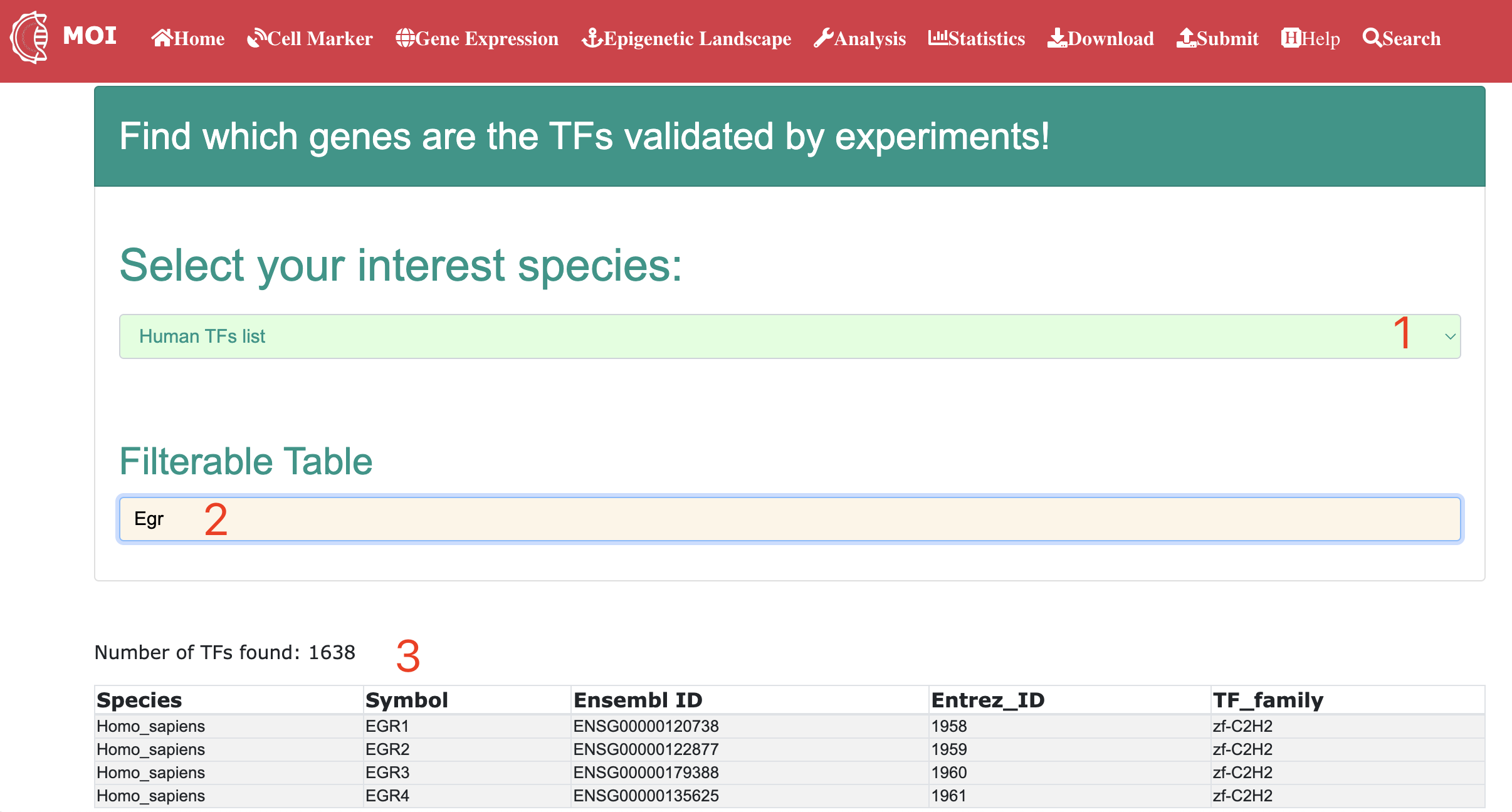Open the Human TFs list dropdown

pyautogui.click(x=790, y=336)
